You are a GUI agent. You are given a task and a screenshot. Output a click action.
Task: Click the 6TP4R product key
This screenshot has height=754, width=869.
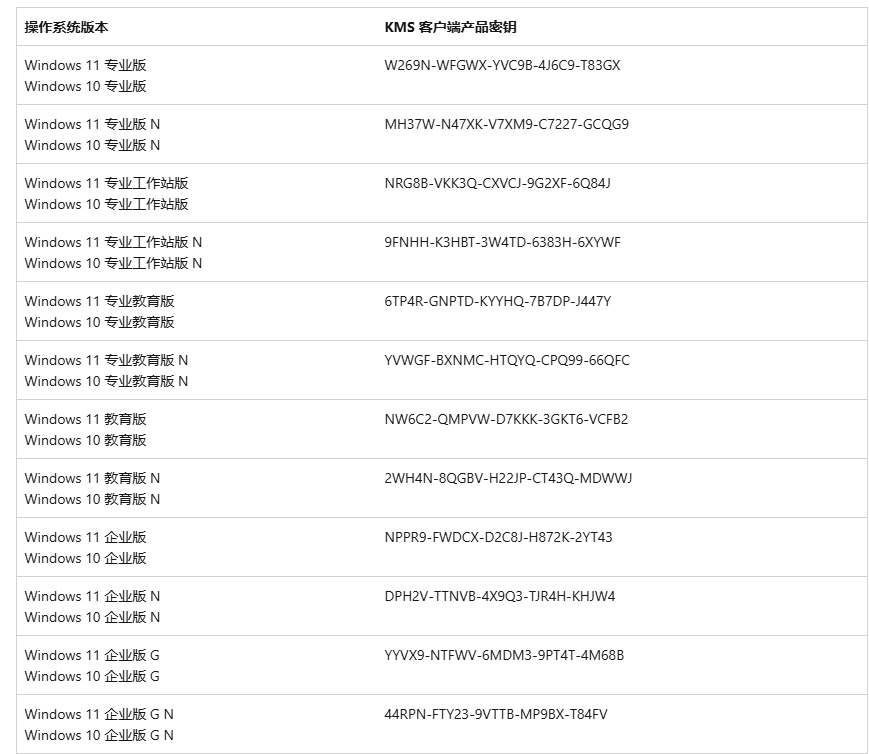click(497, 301)
